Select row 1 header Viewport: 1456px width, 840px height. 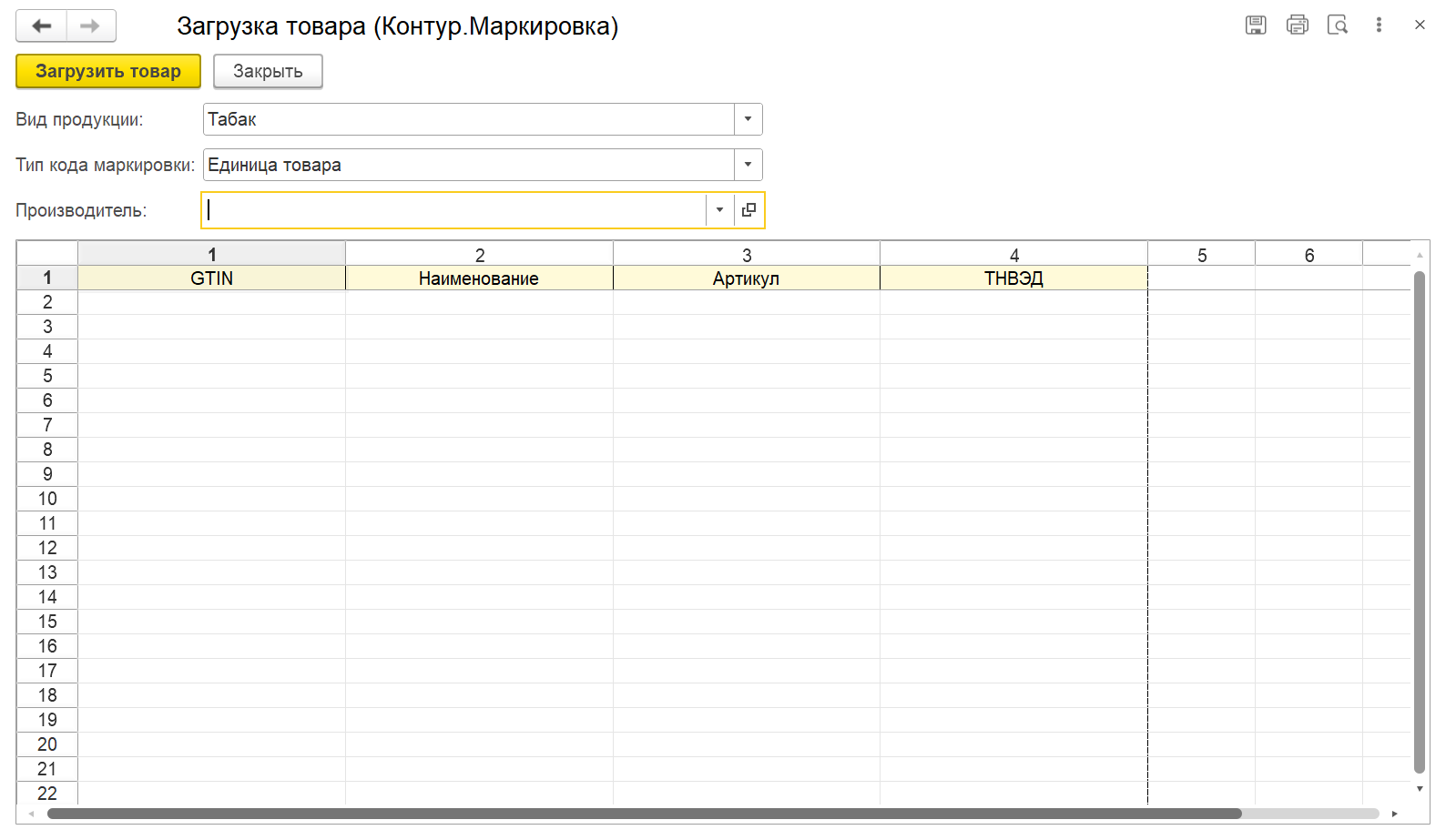[x=47, y=278]
